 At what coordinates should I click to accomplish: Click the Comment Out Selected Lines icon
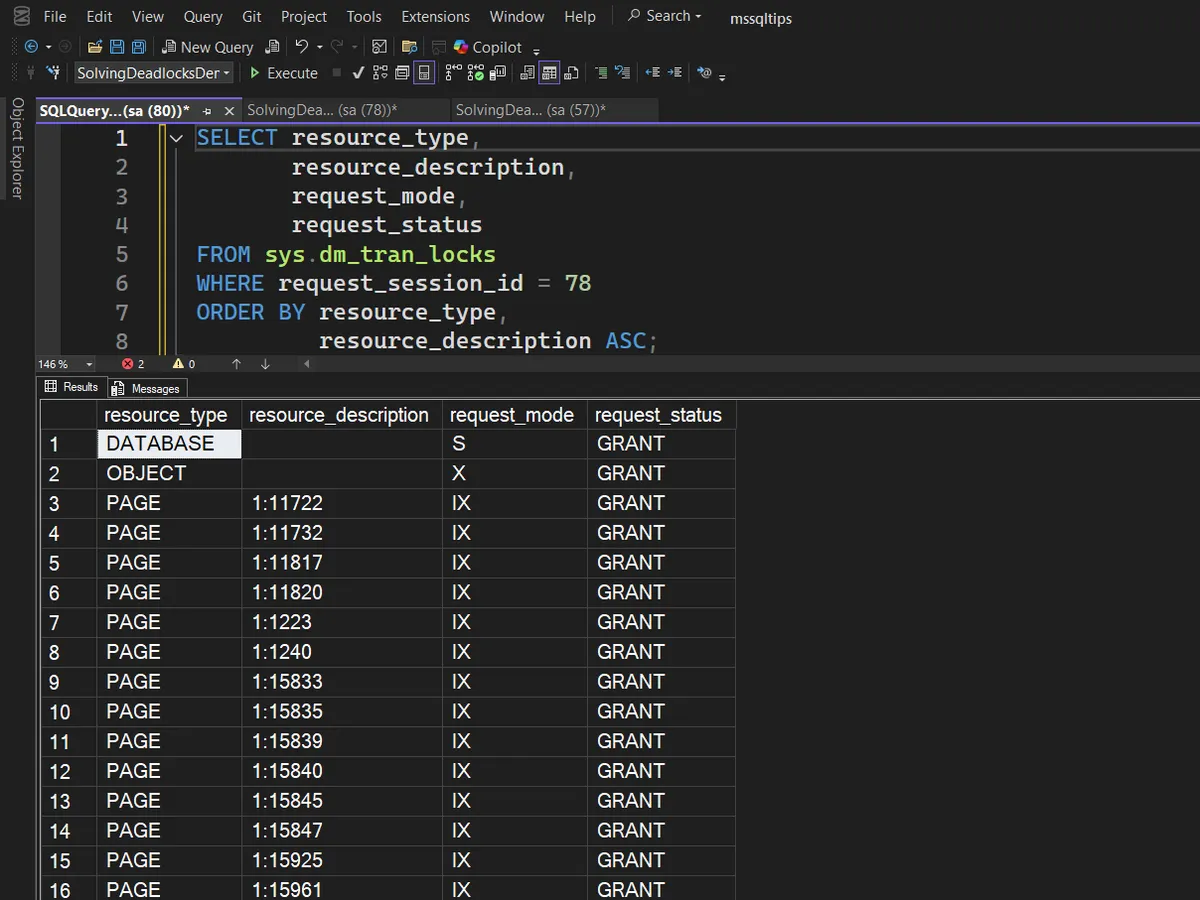601,73
